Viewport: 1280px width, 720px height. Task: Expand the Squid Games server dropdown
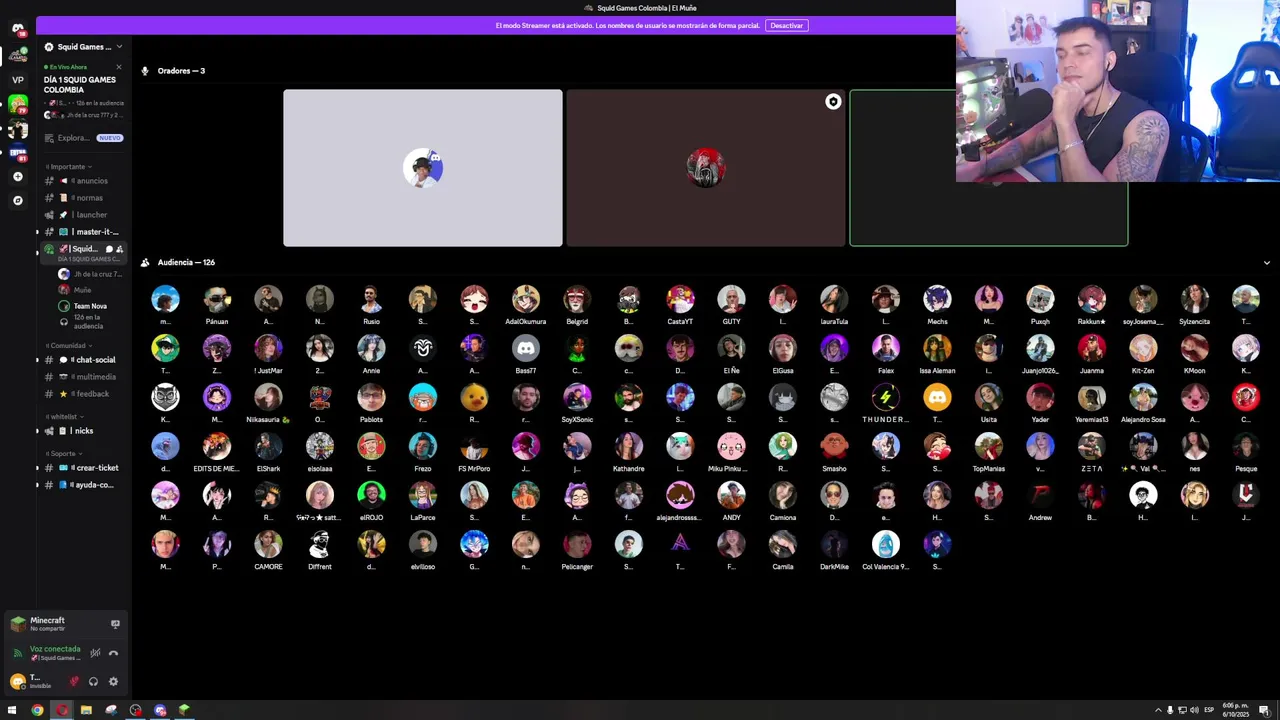[119, 47]
